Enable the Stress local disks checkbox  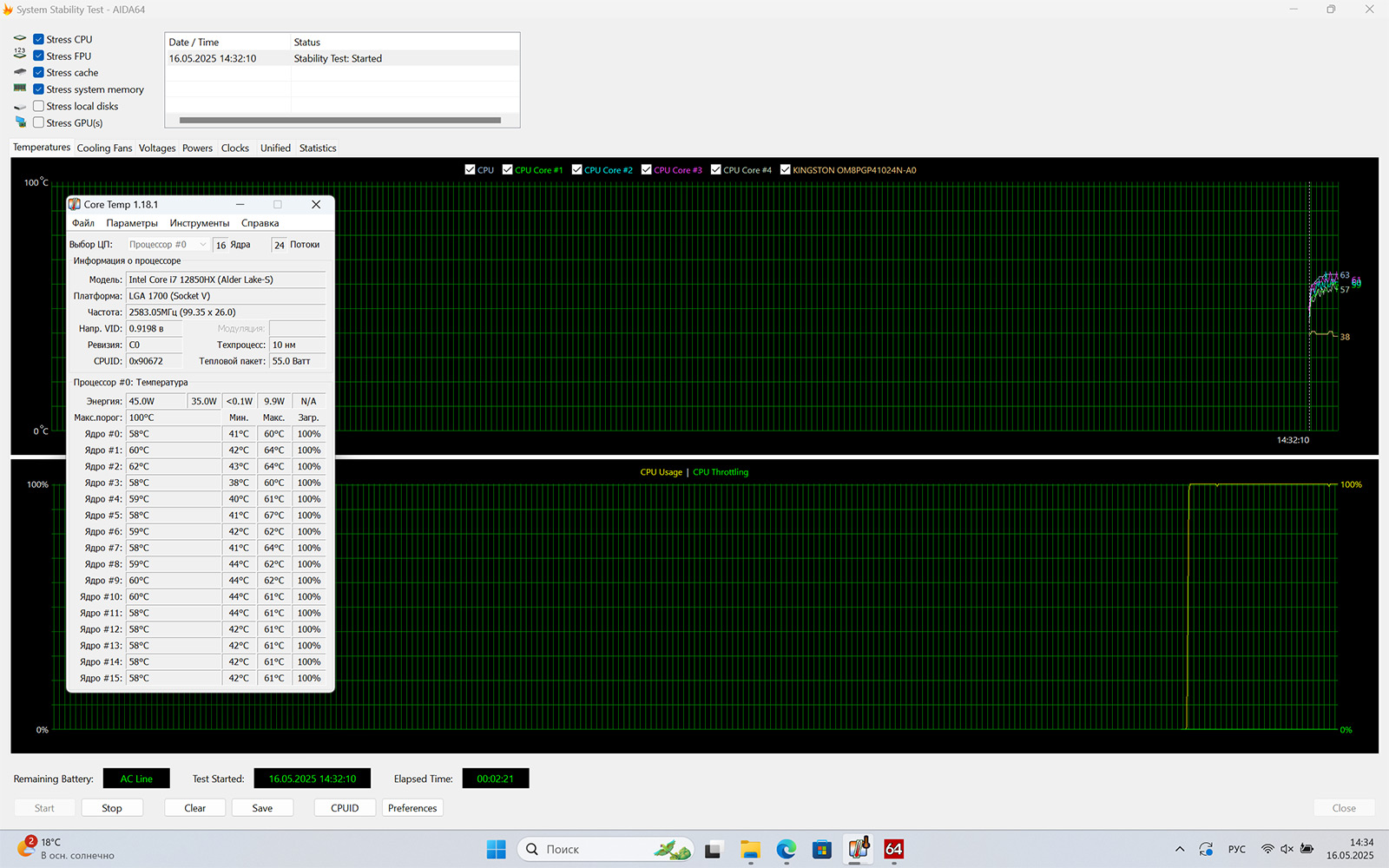point(38,106)
